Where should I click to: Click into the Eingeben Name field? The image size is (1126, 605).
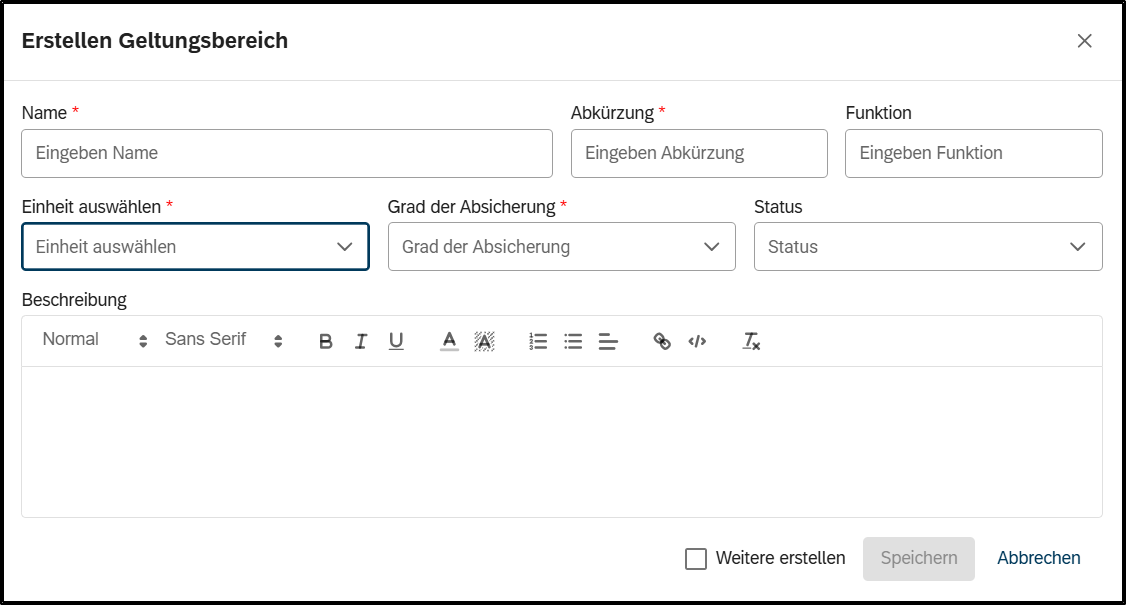pyautogui.click(x=286, y=153)
